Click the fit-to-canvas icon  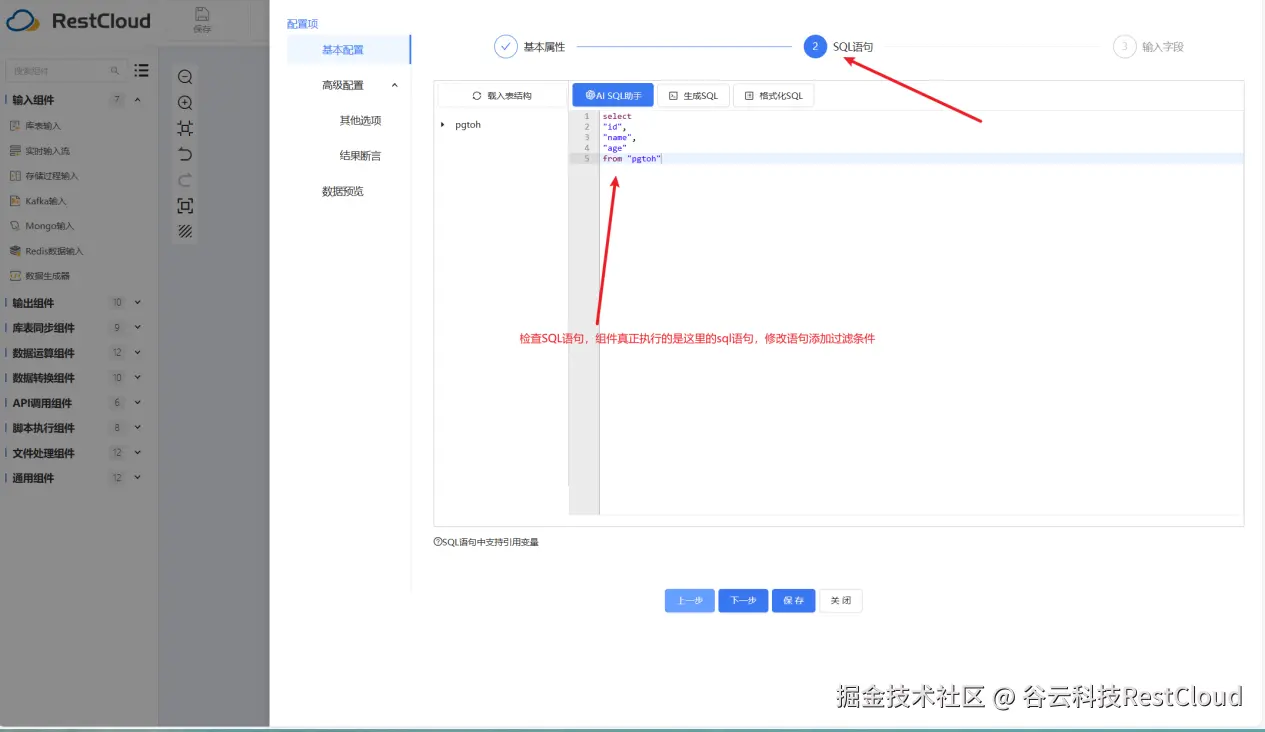tap(185, 128)
